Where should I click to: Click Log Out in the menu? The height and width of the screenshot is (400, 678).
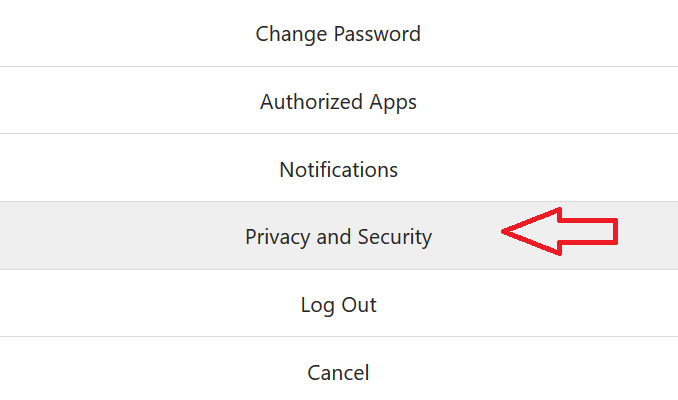[x=338, y=304]
